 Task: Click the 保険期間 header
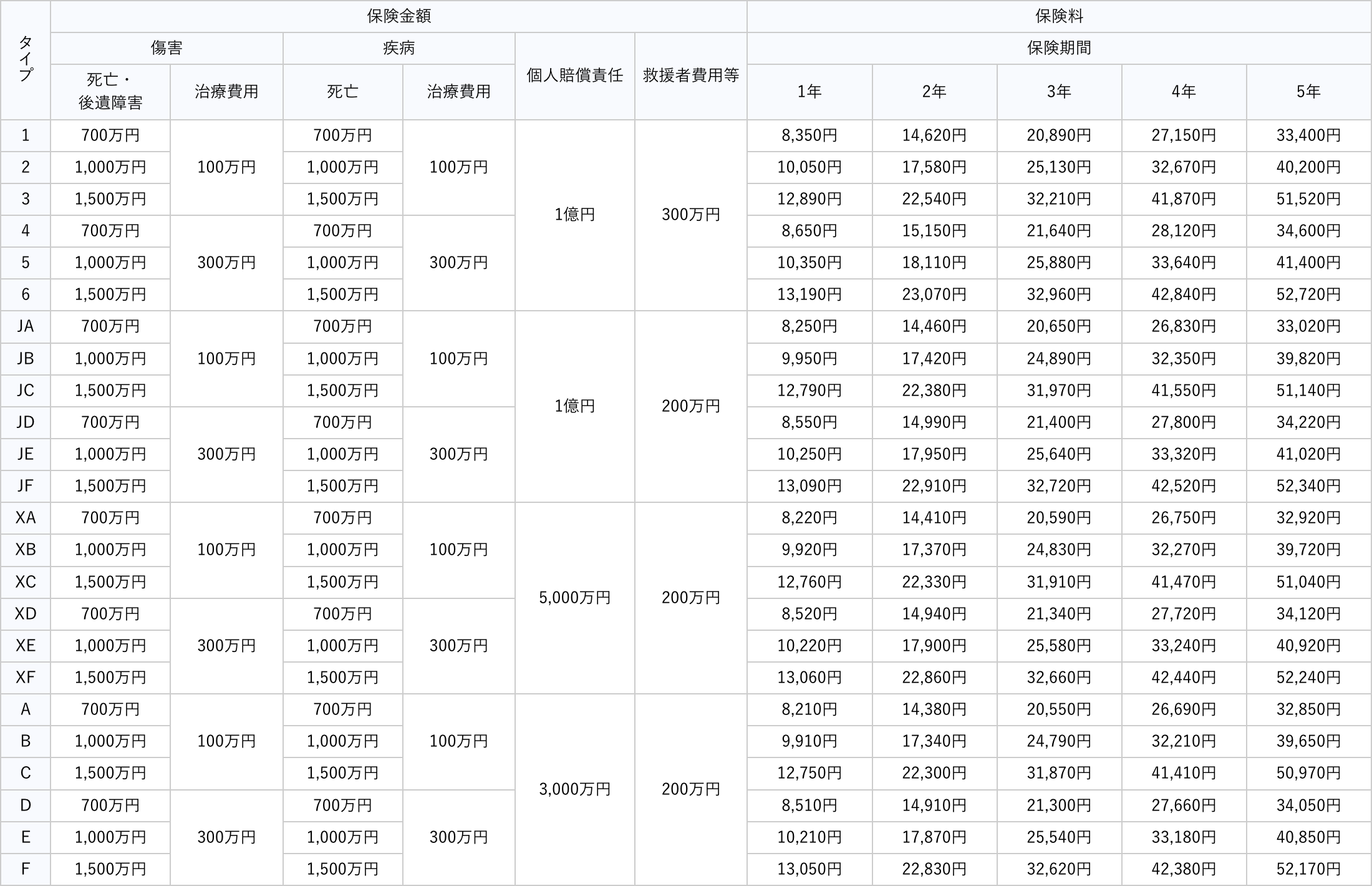point(1059,48)
